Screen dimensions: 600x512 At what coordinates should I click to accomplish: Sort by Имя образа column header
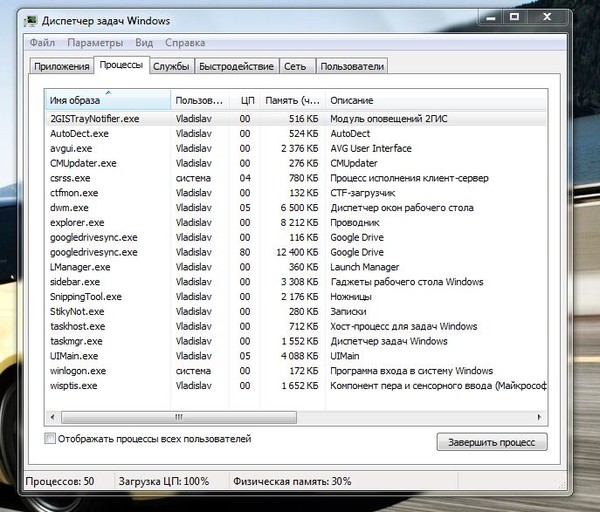tap(108, 100)
